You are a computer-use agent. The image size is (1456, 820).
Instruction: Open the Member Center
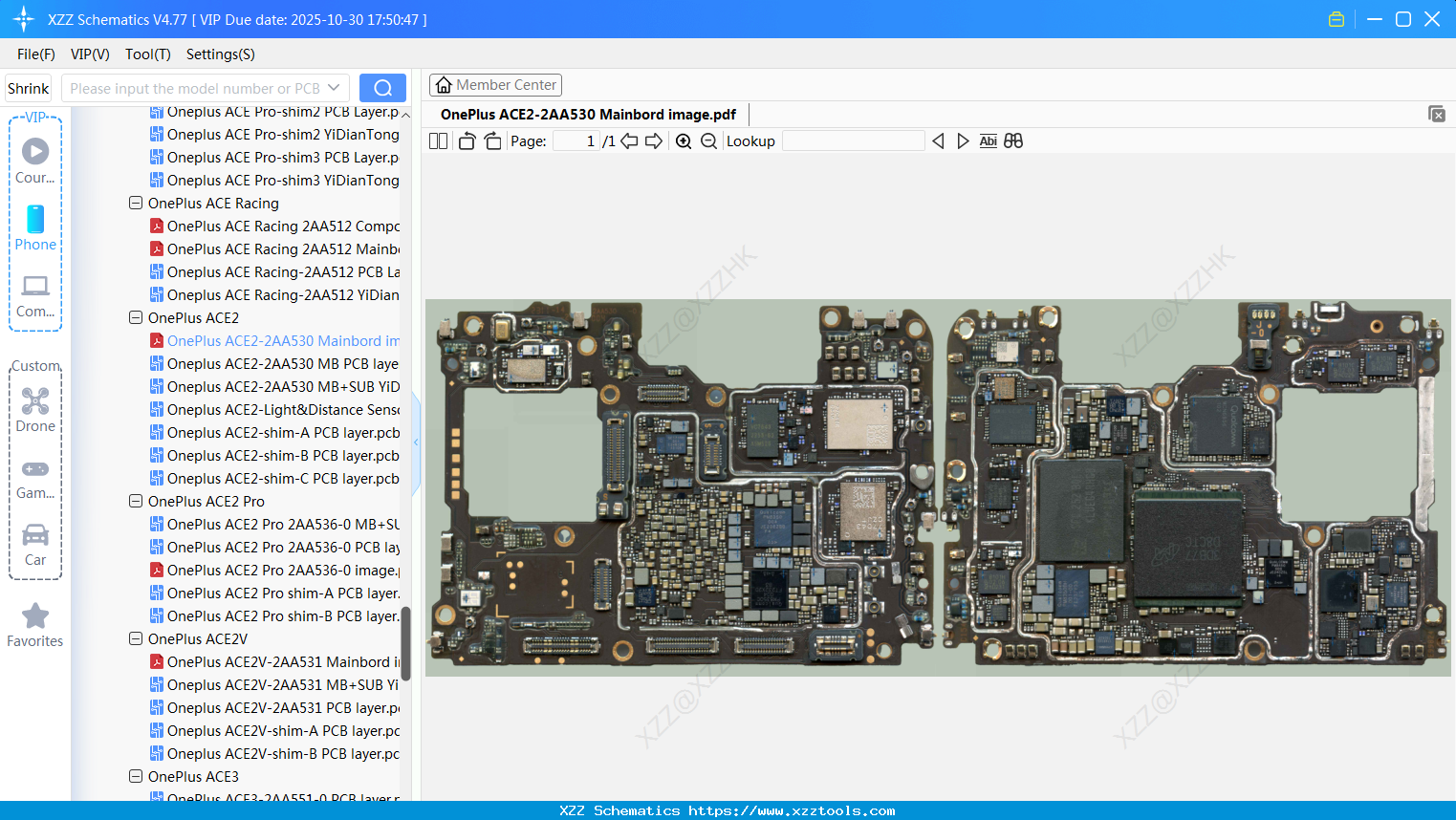coord(495,84)
